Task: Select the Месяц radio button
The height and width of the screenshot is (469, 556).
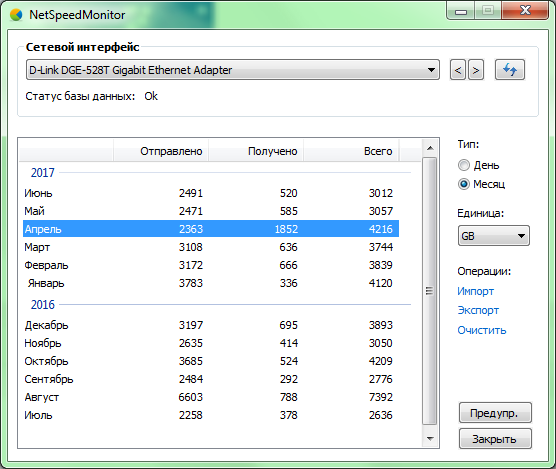Action: click(x=464, y=184)
